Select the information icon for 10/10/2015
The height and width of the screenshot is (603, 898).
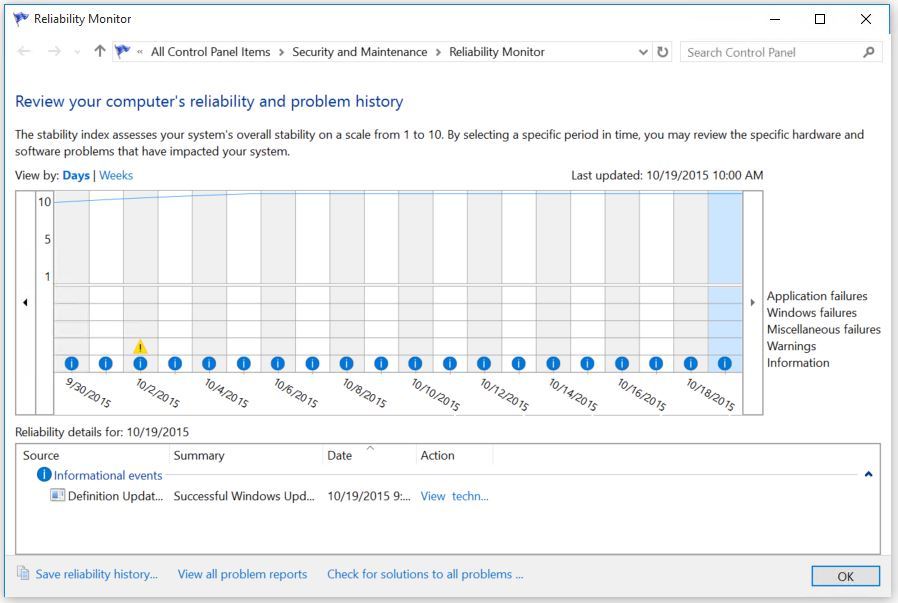pos(415,363)
